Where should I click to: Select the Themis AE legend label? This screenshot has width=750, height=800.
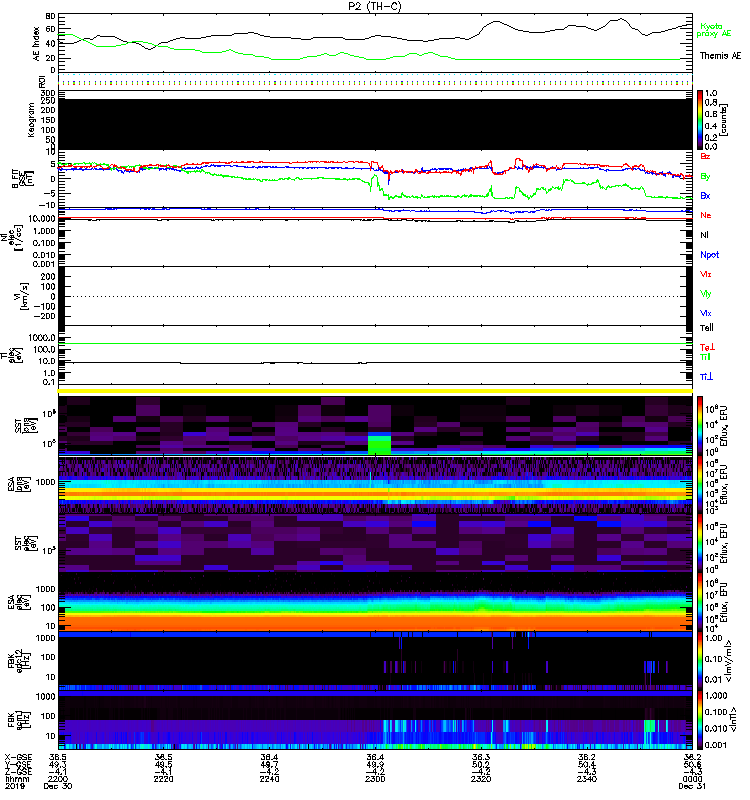(x=720, y=56)
